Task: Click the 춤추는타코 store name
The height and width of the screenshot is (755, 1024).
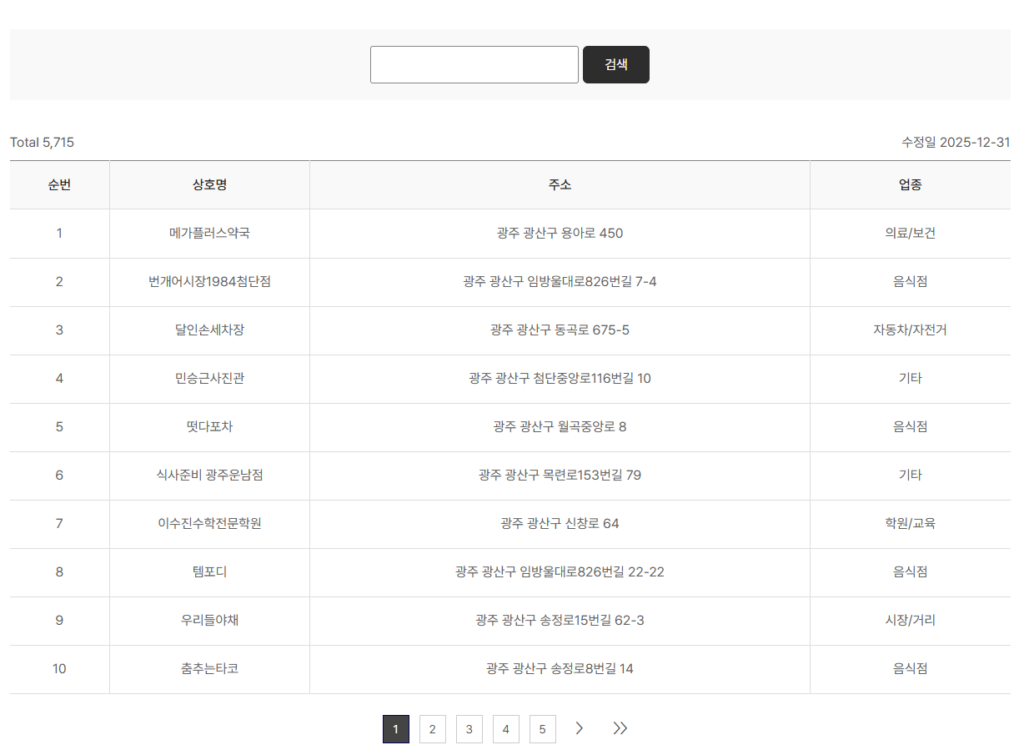Action: coord(209,668)
